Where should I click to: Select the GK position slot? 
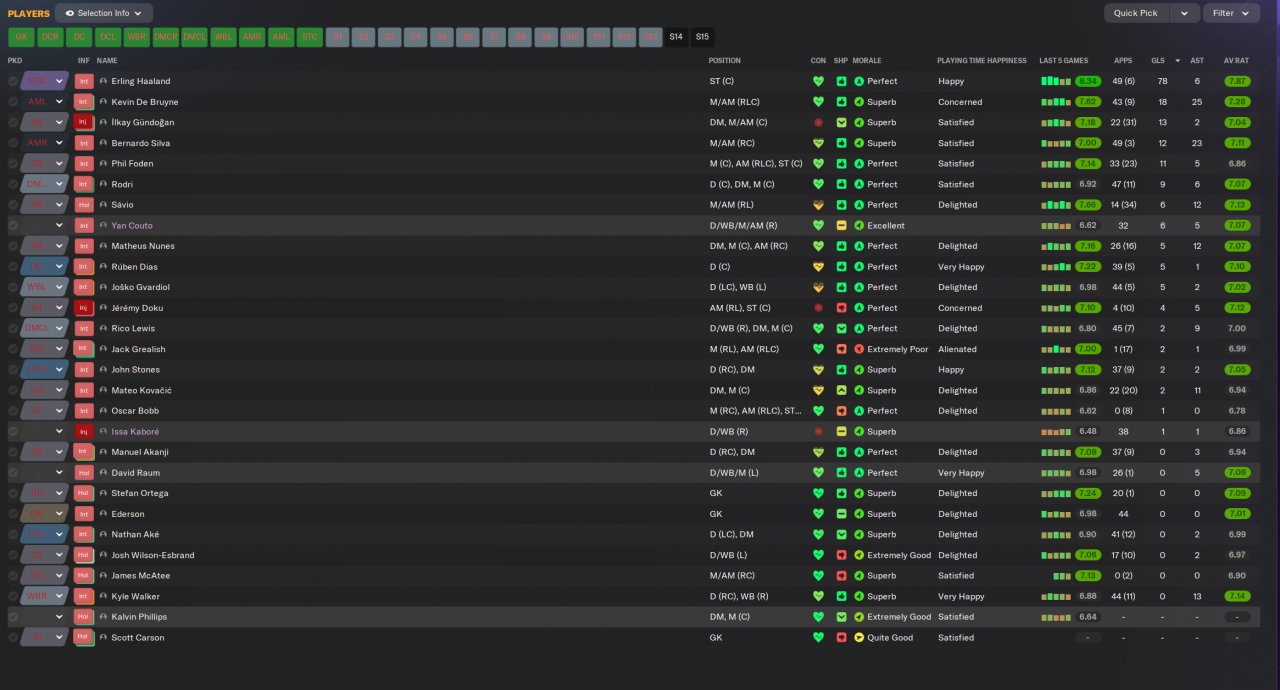21,37
